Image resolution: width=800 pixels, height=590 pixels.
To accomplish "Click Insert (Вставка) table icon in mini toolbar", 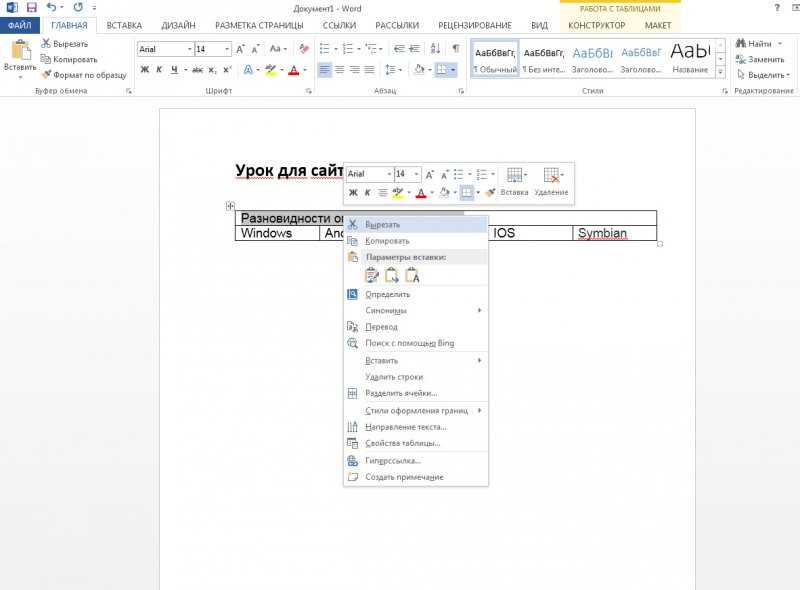I will click(x=514, y=182).
